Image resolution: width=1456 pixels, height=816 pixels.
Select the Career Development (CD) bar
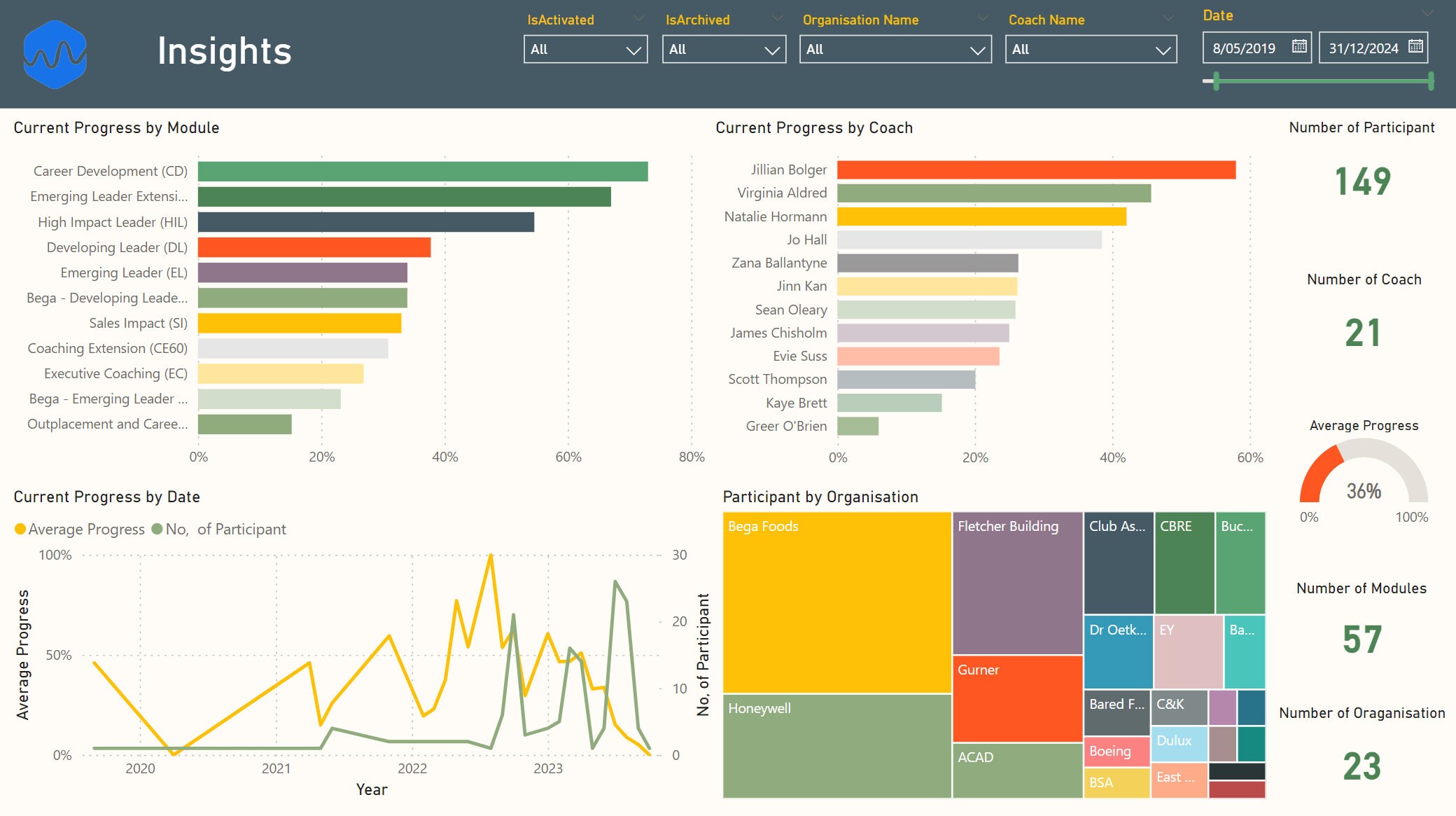420,170
